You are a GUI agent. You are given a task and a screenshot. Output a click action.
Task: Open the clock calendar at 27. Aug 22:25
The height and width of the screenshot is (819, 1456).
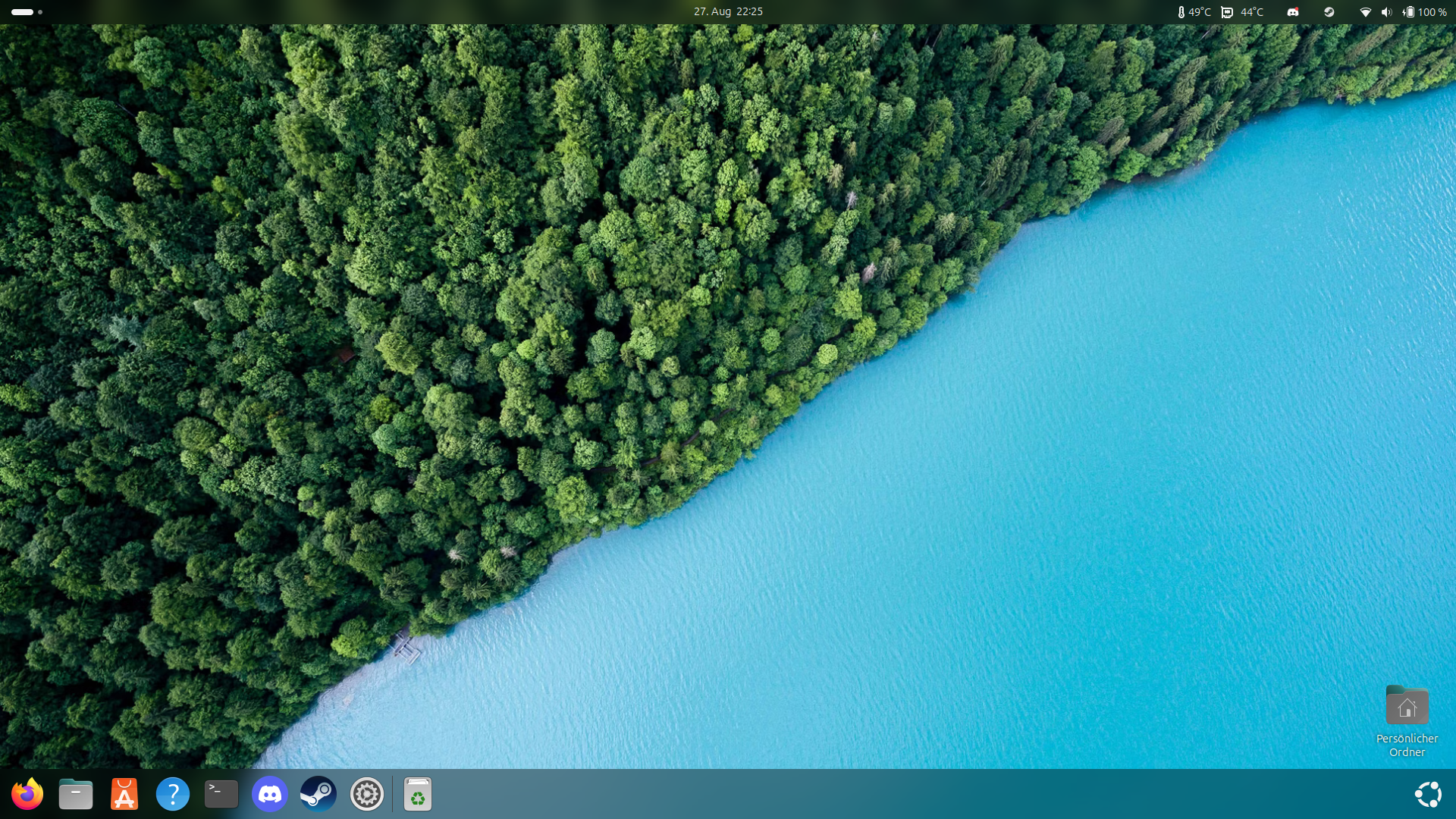pyautogui.click(x=728, y=11)
